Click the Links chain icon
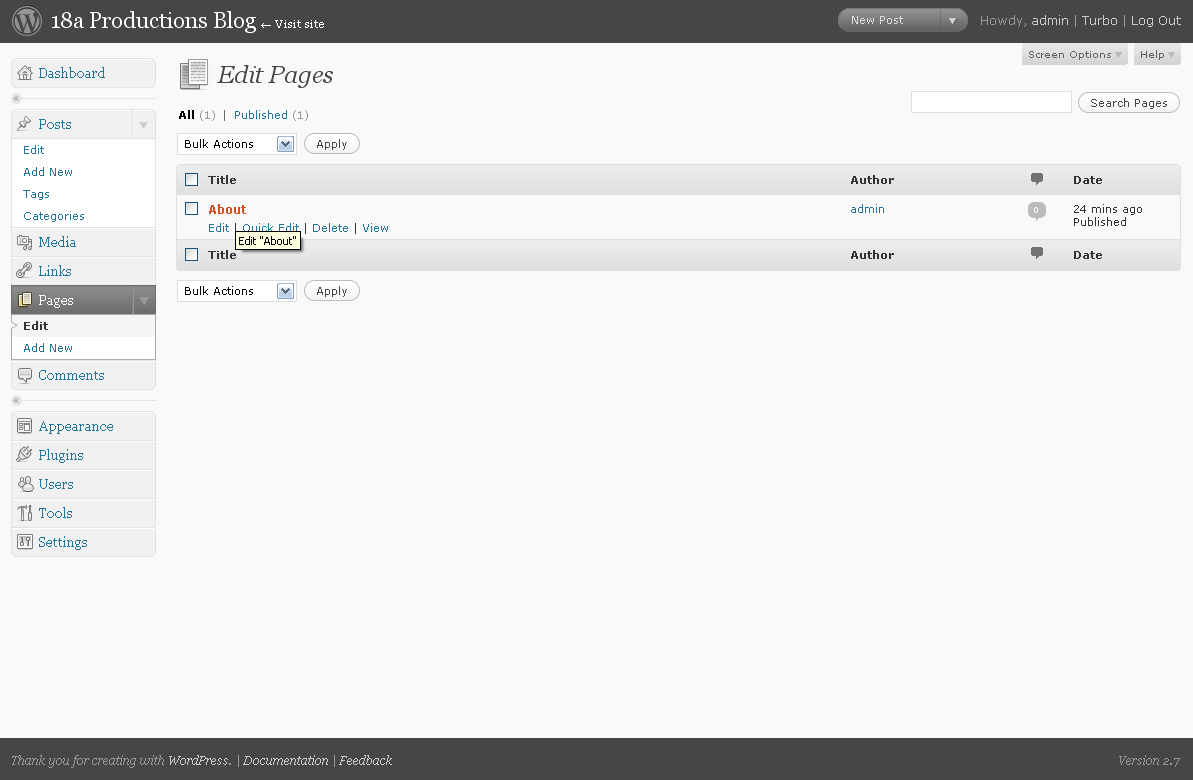This screenshot has height=780, width=1193. (x=24, y=271)
